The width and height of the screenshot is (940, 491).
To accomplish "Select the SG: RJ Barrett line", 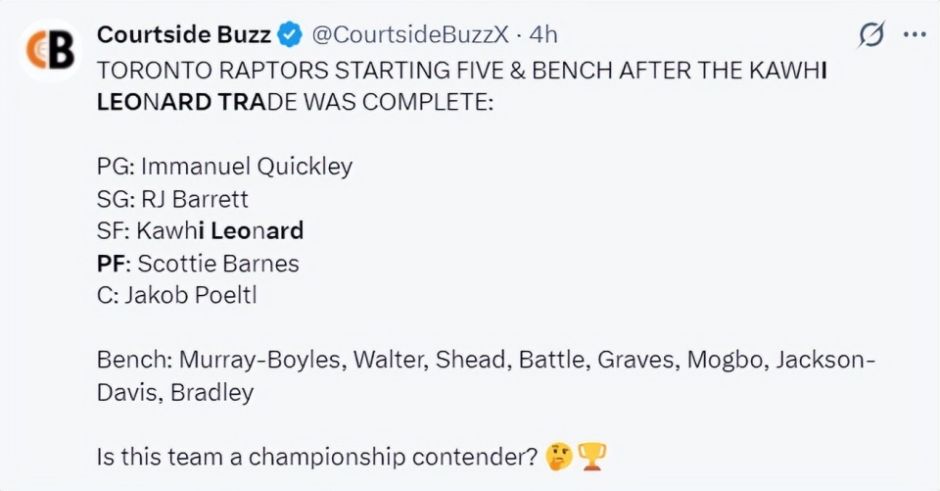I will click(x=173, y=199).
